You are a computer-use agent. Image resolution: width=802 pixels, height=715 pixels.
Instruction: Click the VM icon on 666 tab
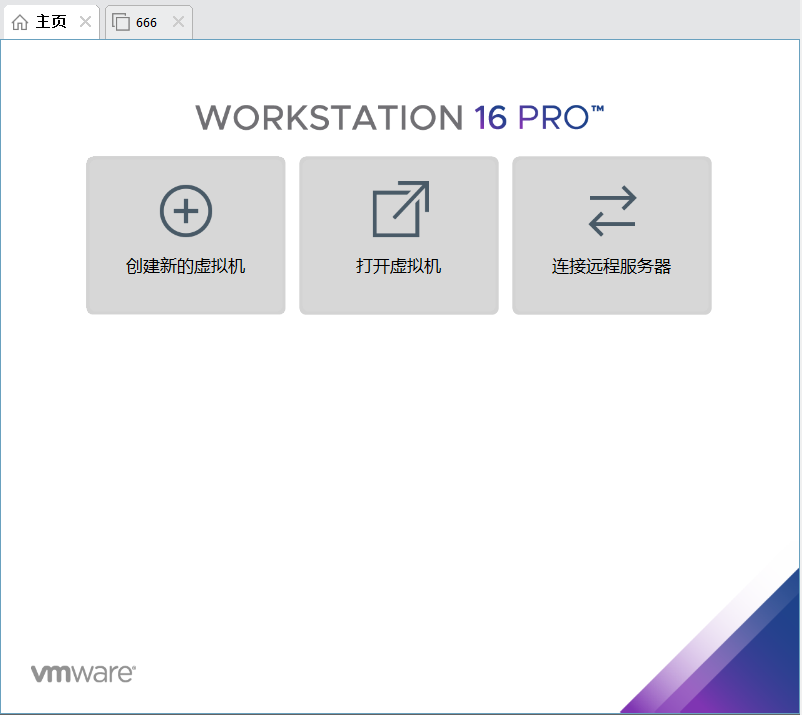pos(121,22)
